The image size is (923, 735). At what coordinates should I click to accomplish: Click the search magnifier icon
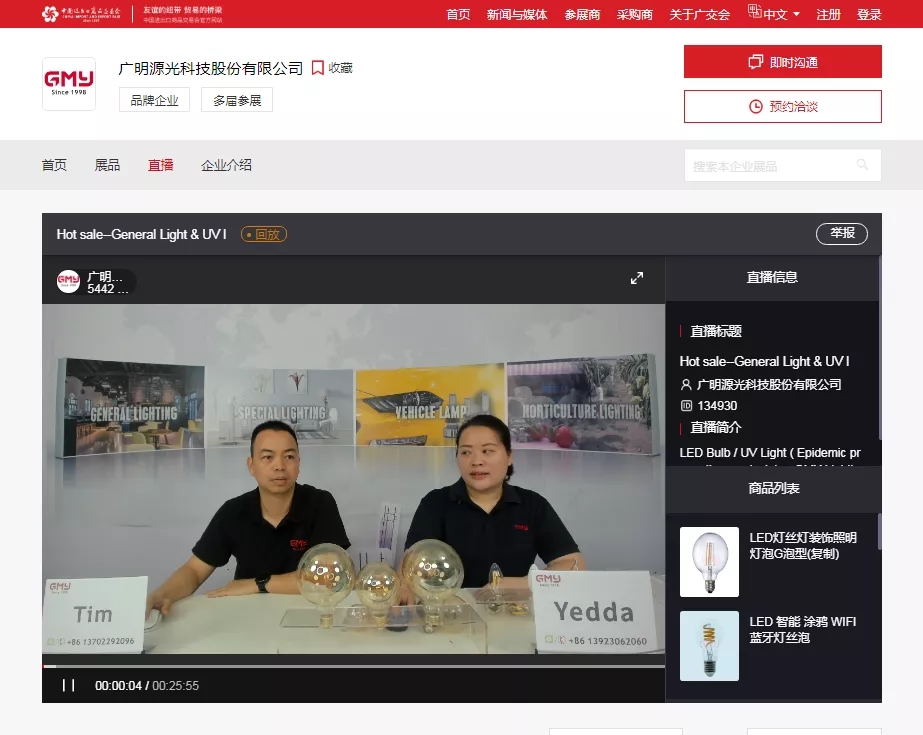pos(862,165)
